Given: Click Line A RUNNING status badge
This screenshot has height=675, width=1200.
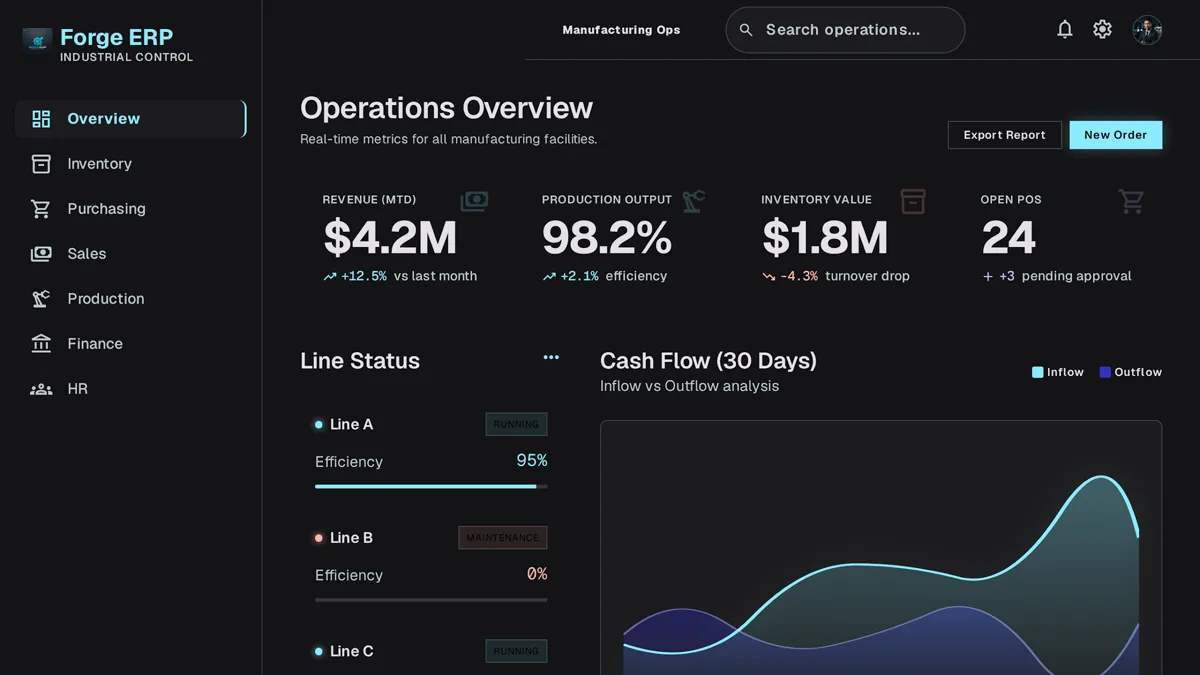Looking at the screenshot, I should tap(516, 425).
